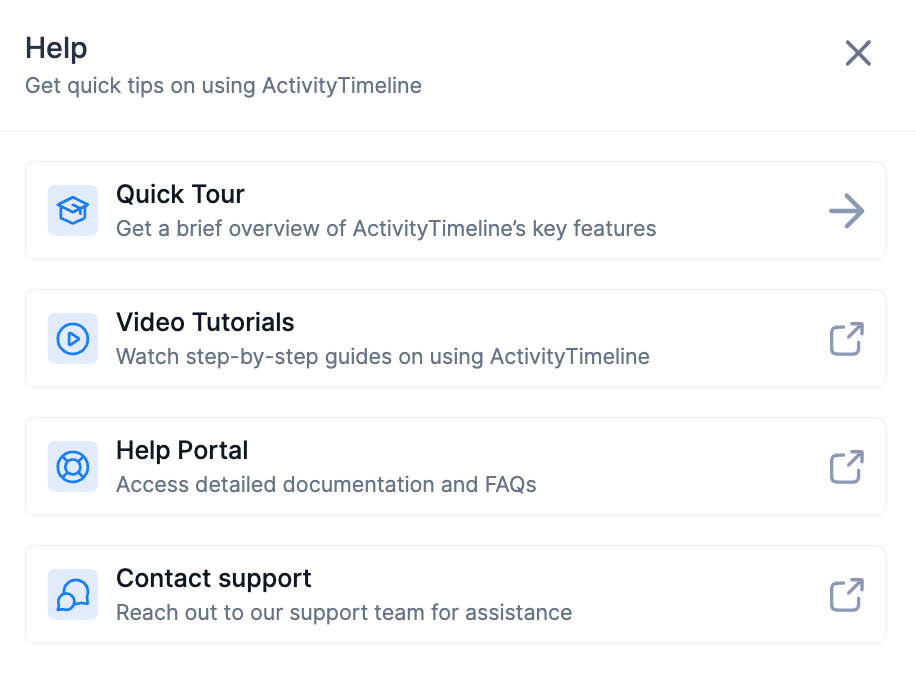Click "Watch step-by-step guides" description text

pyautogui.click(x=383, y=356)
